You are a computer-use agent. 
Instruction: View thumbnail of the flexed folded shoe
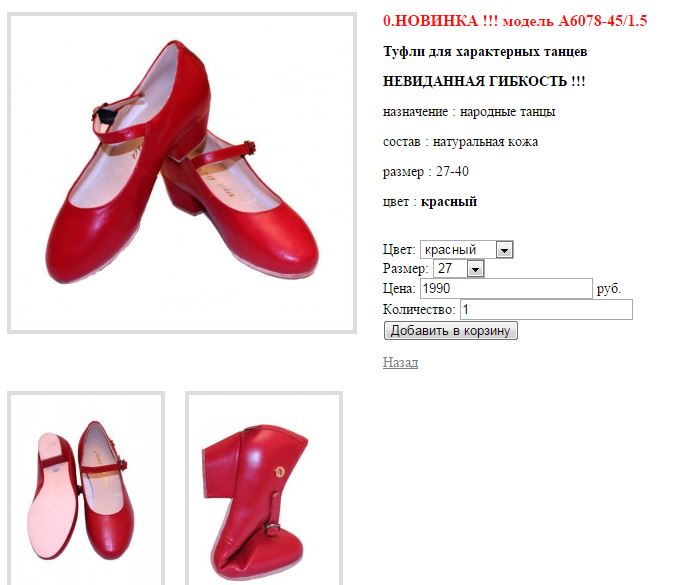(x=264, y=488)
